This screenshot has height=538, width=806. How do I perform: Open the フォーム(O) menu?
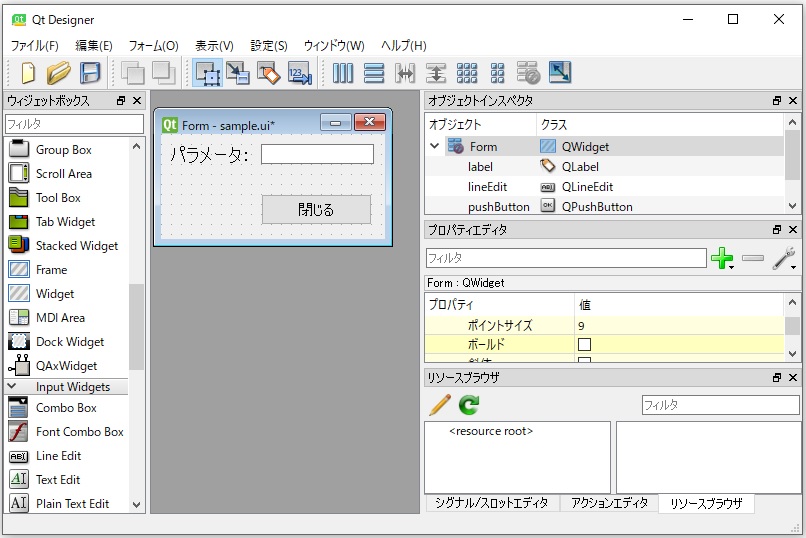[153, 46]
